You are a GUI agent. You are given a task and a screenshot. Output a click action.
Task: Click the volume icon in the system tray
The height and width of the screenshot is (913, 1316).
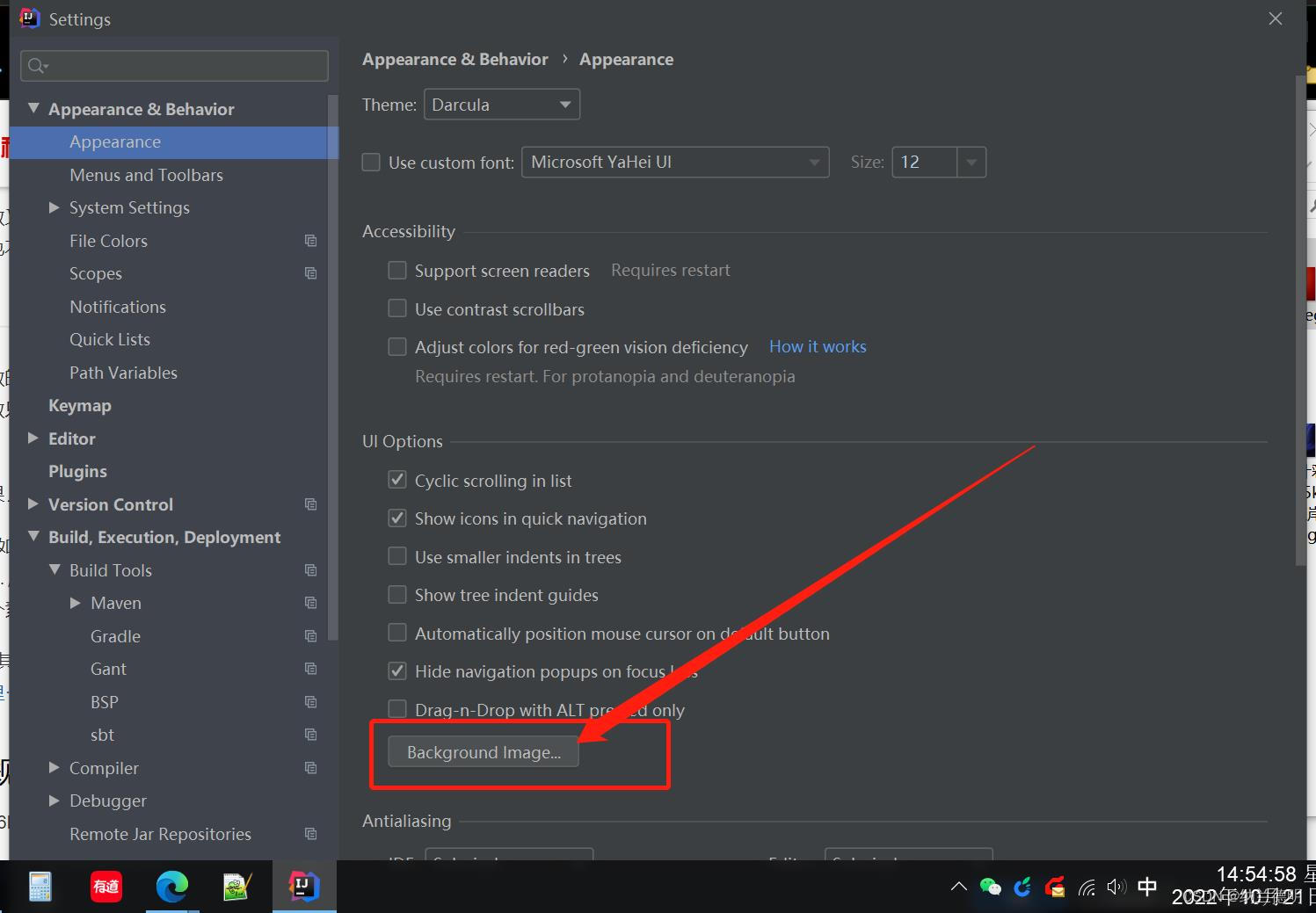[1116, 887]
